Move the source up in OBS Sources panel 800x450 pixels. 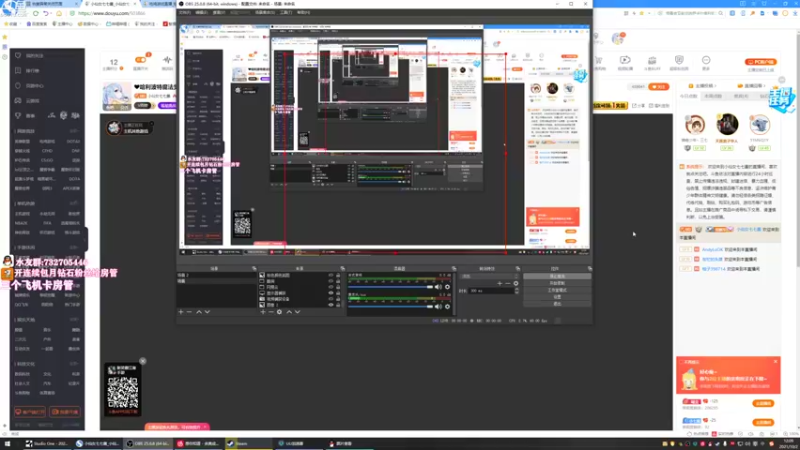[289, 312]
